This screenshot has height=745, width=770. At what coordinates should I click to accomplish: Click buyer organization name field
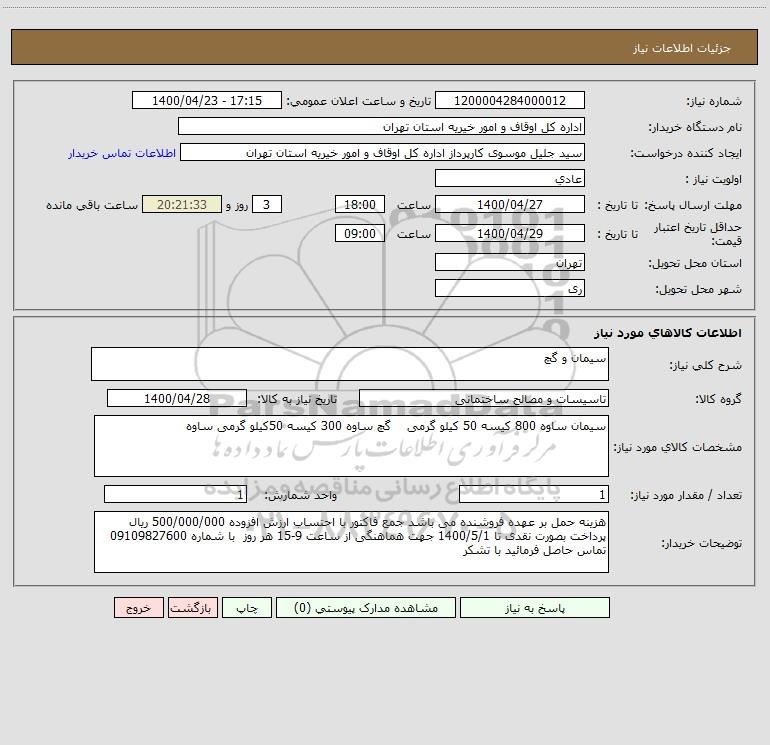point(381,126)
